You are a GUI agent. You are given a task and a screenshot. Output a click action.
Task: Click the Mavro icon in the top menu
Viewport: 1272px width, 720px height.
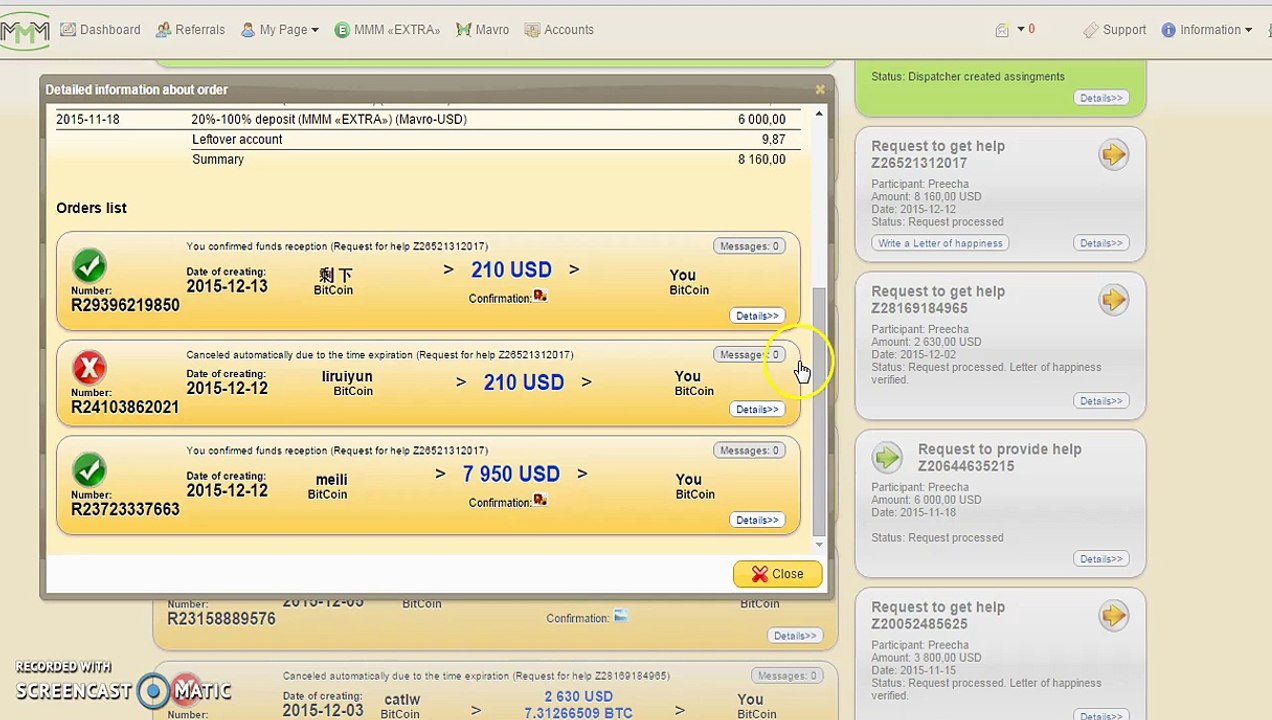click(x=463, y=30)
